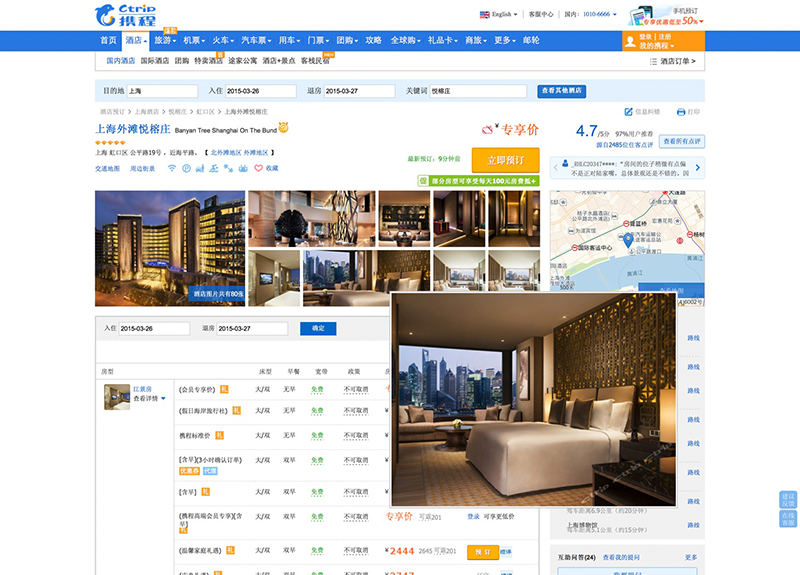Viewport: 800px width, 575px height.
Task: Click the 查看其他酒店 button
Action: (x=561, y=91)
